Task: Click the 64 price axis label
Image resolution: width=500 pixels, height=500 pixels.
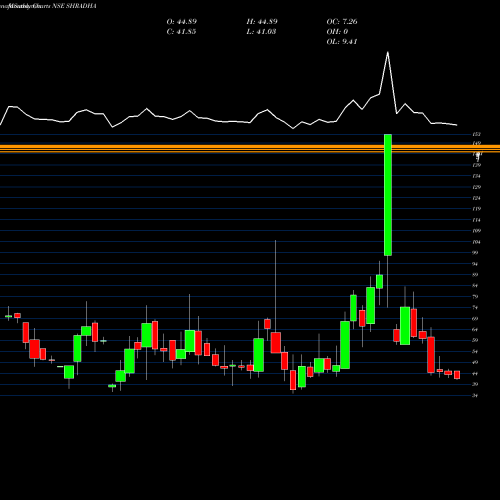Action: [475, 330]
